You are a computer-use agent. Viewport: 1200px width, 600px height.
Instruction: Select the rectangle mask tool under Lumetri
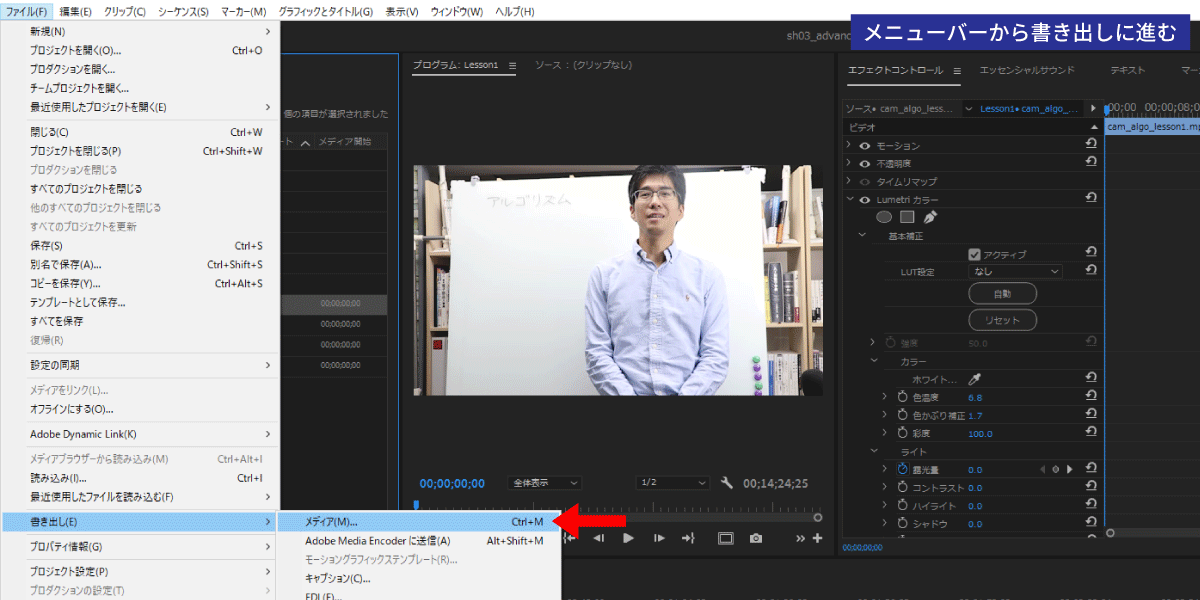(907, 216)
